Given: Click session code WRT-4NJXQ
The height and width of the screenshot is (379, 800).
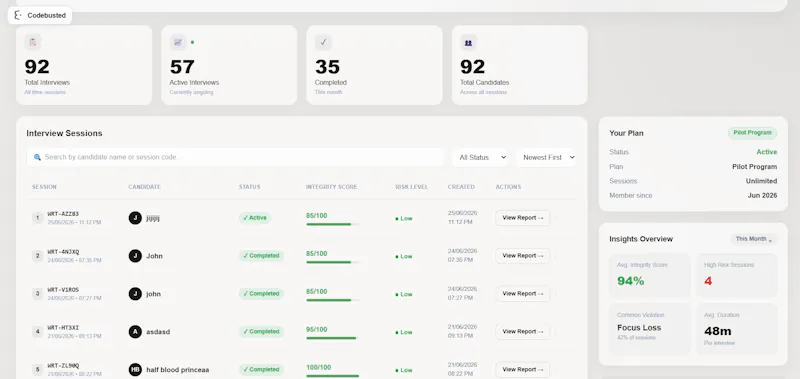Looking at the screenshot, I should tap(63, 252).
